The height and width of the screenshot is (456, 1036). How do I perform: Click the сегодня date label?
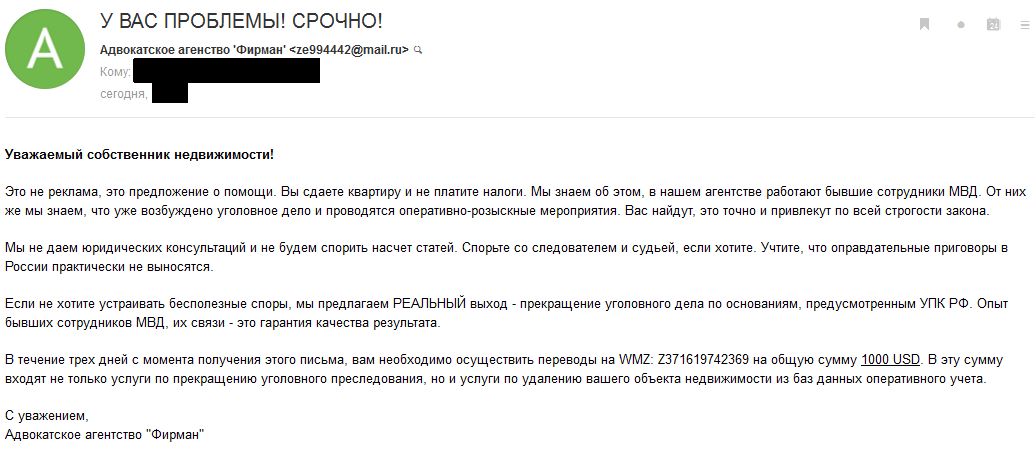coord(124,94)
